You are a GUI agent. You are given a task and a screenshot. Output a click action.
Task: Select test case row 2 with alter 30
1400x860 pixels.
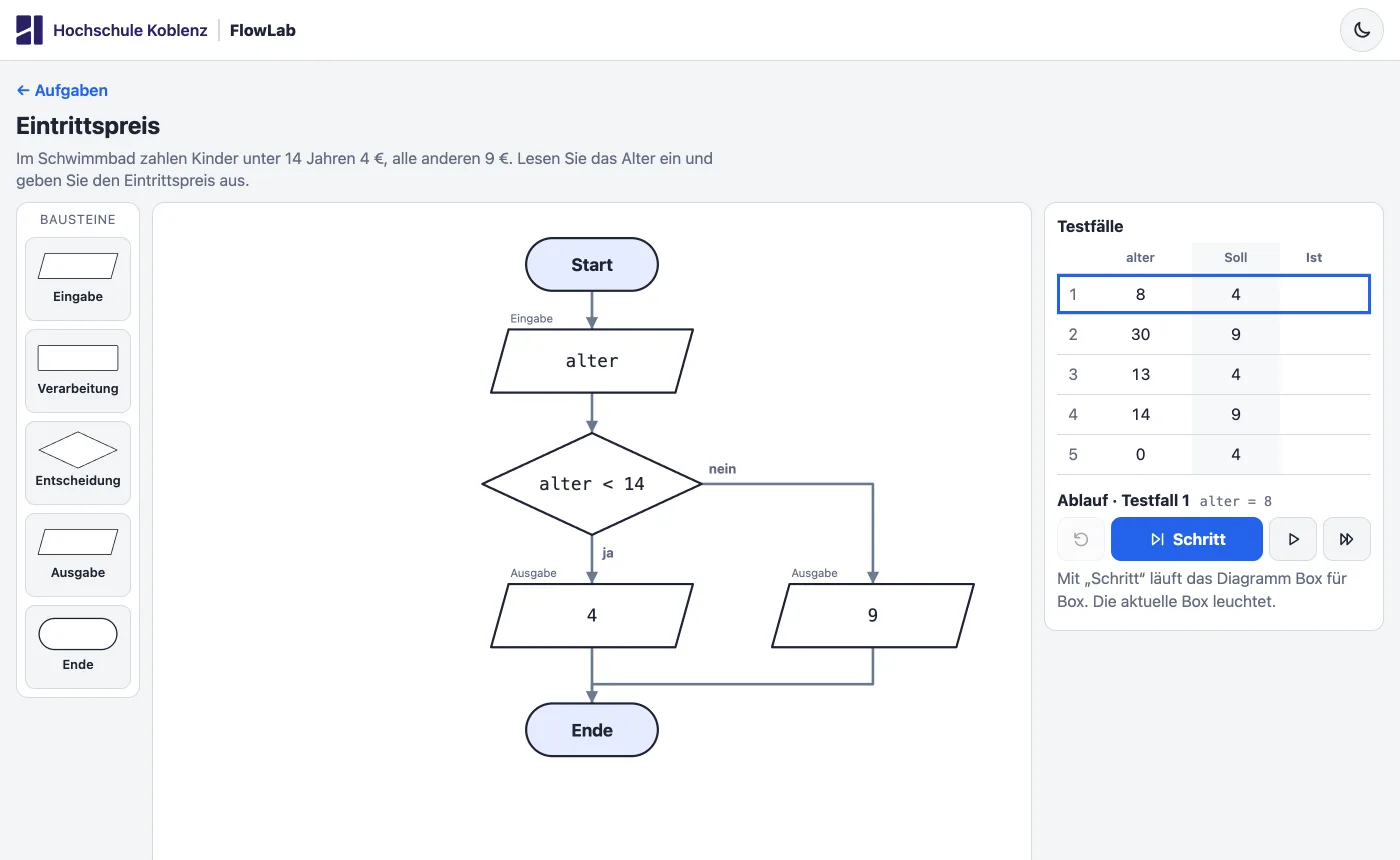click(x=1214, y=334)
